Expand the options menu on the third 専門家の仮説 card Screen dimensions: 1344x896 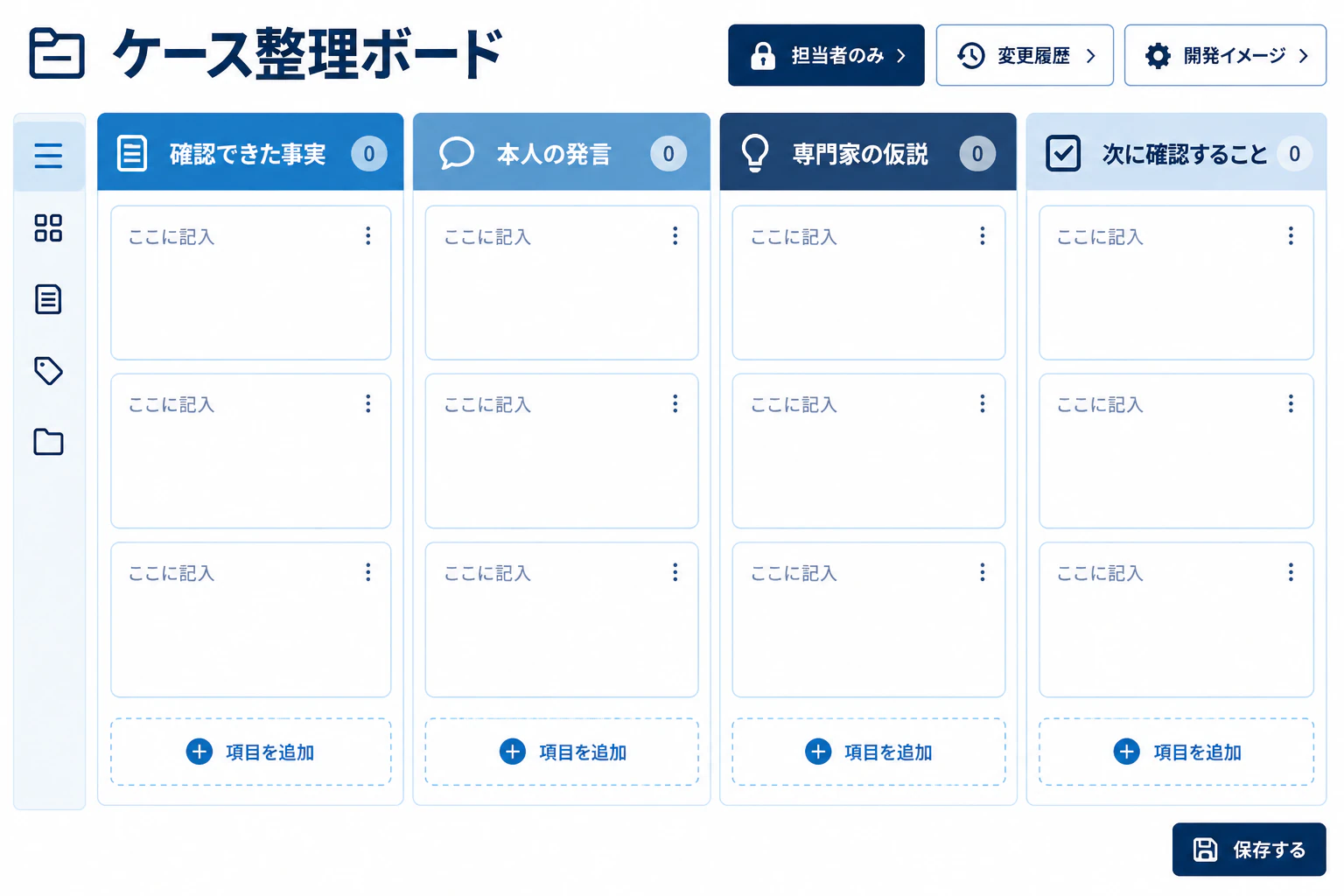(983, 572)
